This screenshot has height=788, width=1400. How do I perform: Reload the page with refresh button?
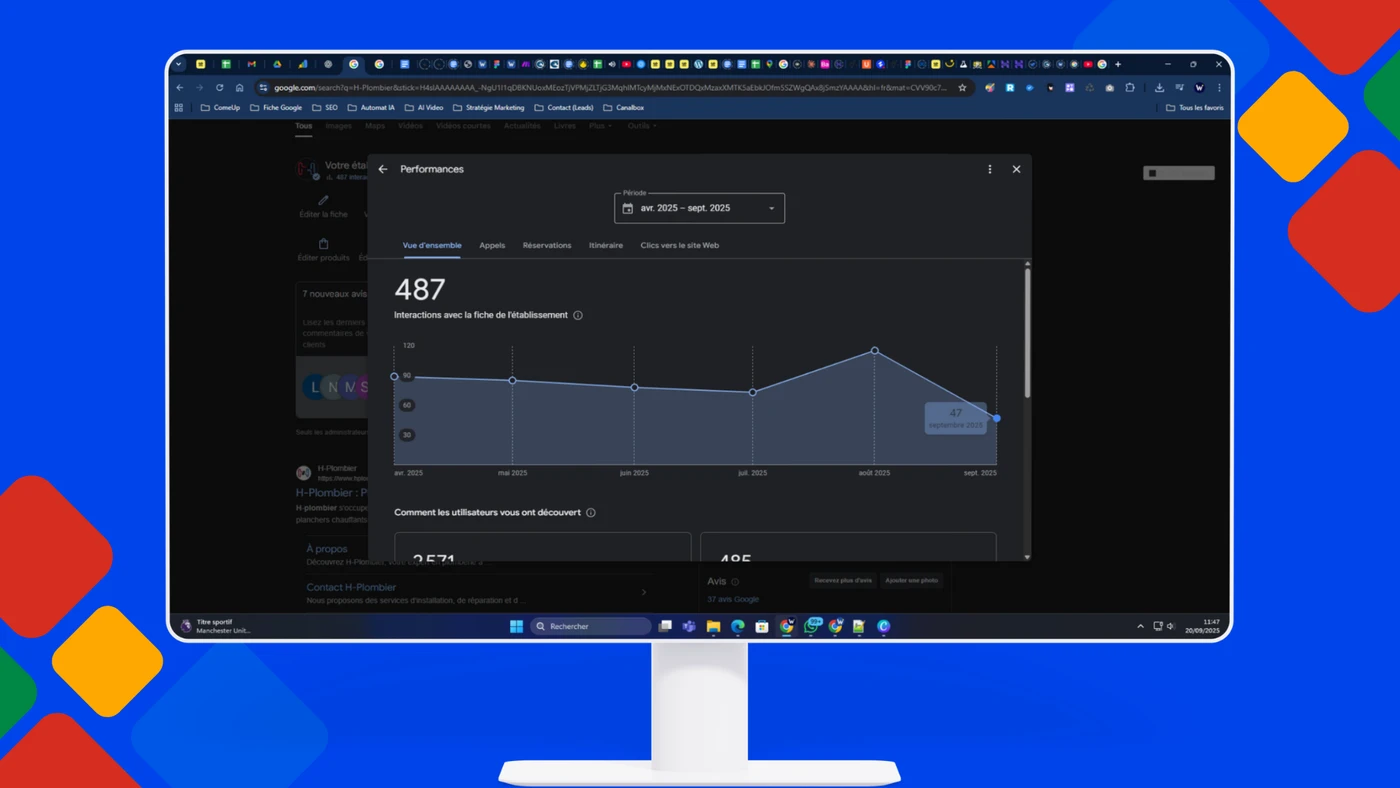pyautogui.click(x=219, y=88)
